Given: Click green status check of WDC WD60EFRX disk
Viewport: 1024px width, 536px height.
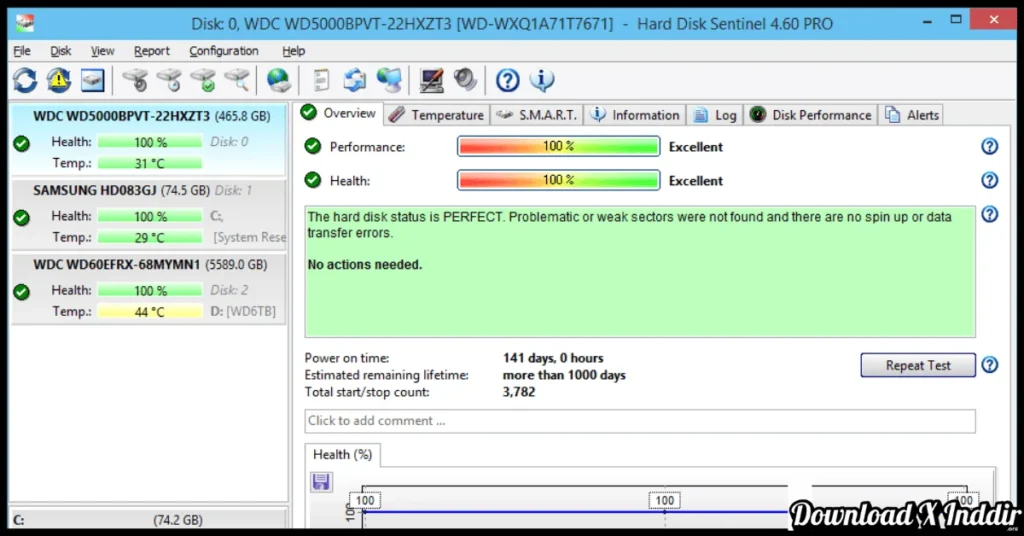Looking at the screenshot, I should tap(22, 292).
